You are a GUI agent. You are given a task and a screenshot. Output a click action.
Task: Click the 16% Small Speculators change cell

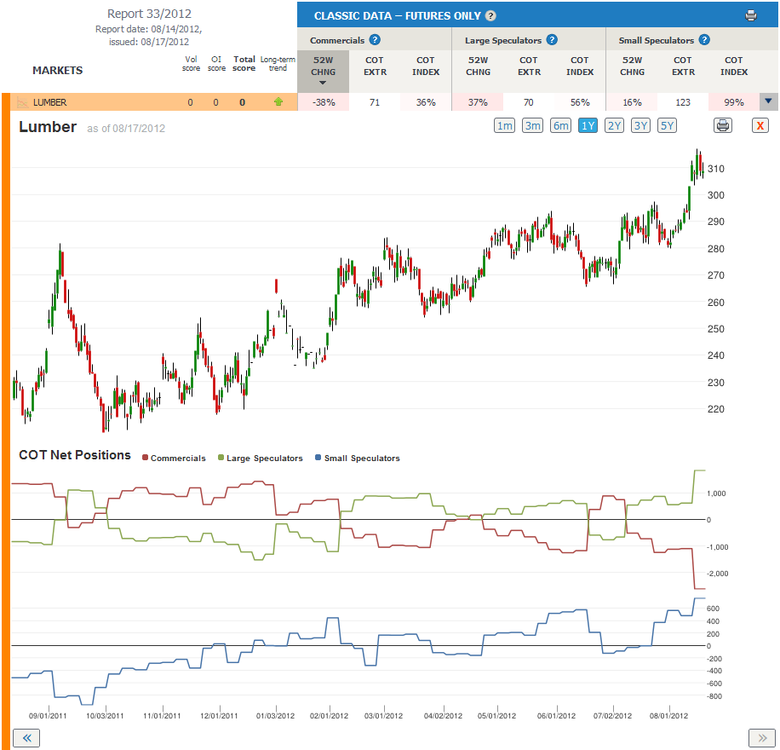coord(632,102)
